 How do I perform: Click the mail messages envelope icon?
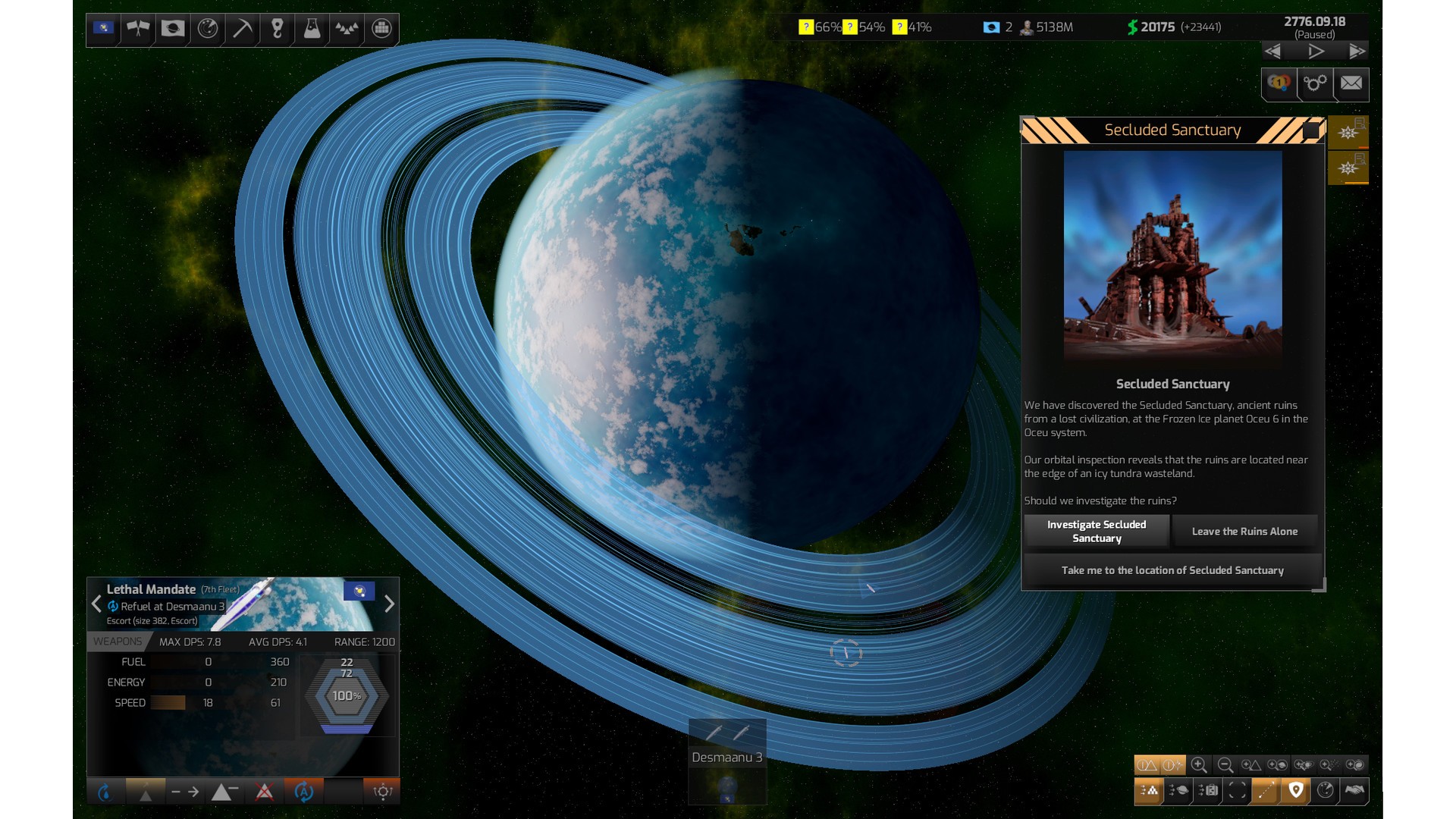pos(1351,83)
